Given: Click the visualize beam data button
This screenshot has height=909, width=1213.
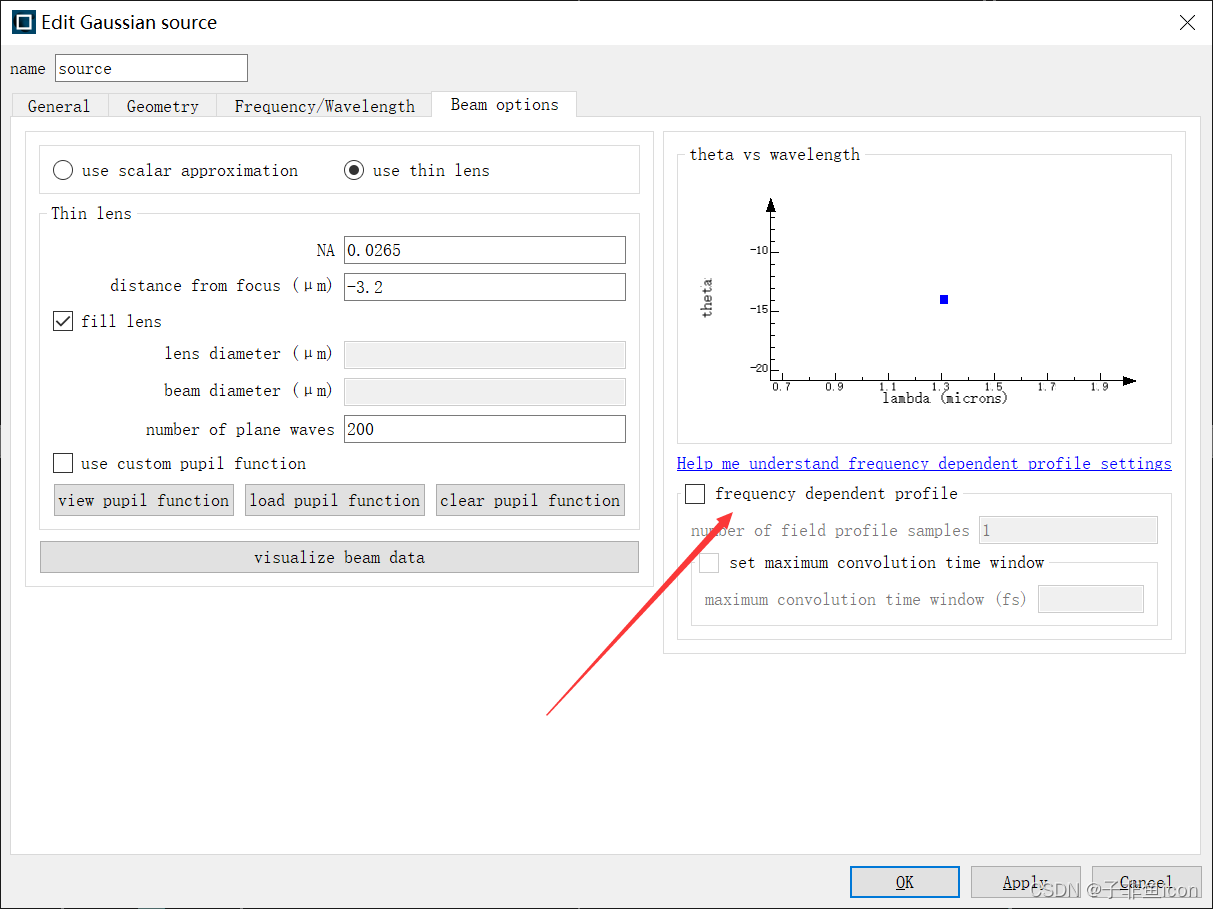Looking at the screenshot, I should click(339, 557).
